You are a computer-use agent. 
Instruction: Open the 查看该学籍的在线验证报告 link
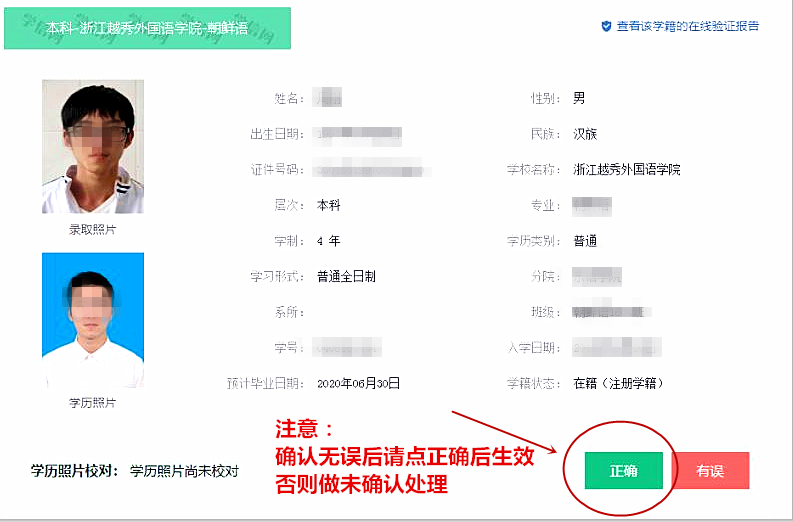(688, 26)
